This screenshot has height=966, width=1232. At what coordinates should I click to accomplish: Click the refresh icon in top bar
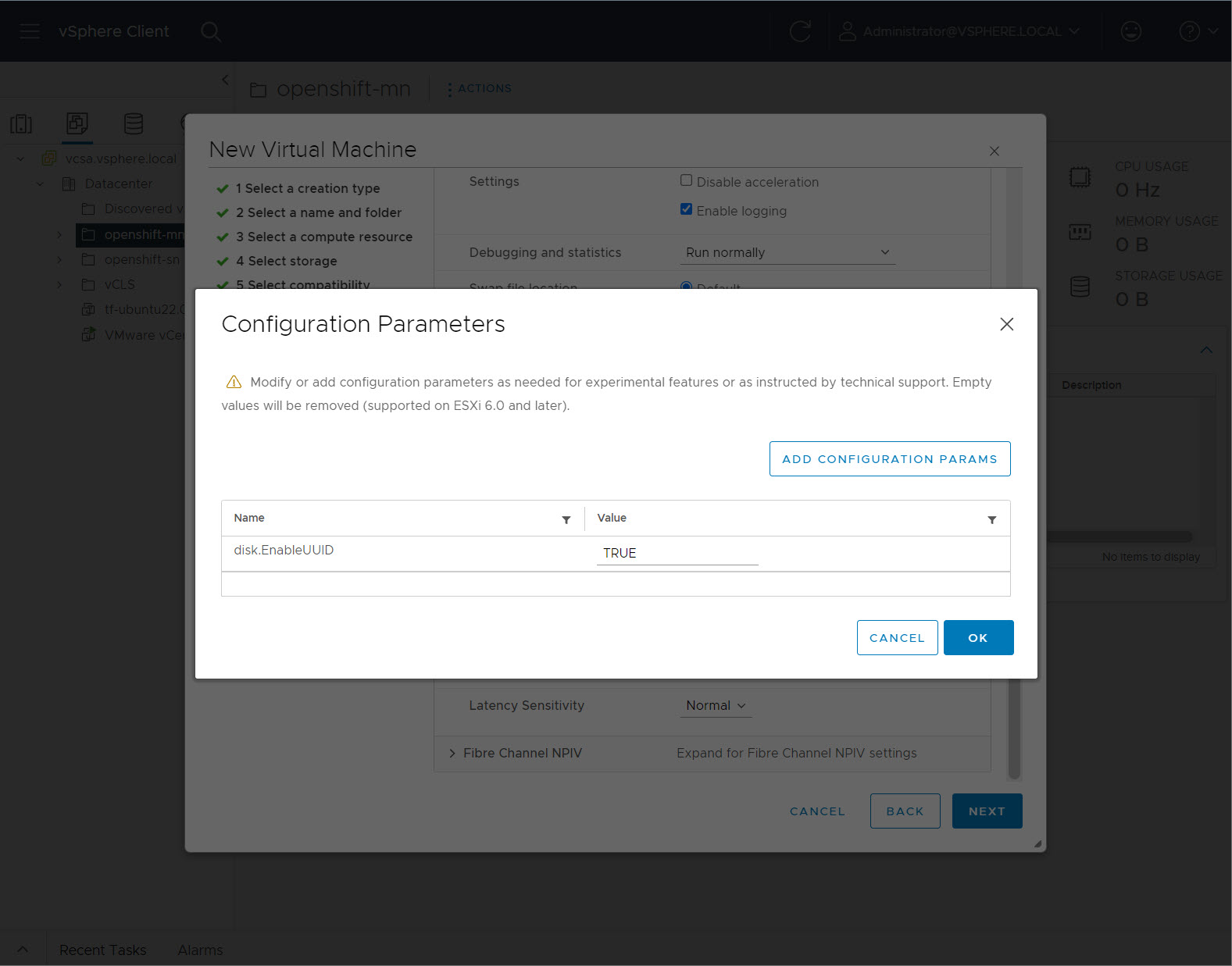coord(800,31)
